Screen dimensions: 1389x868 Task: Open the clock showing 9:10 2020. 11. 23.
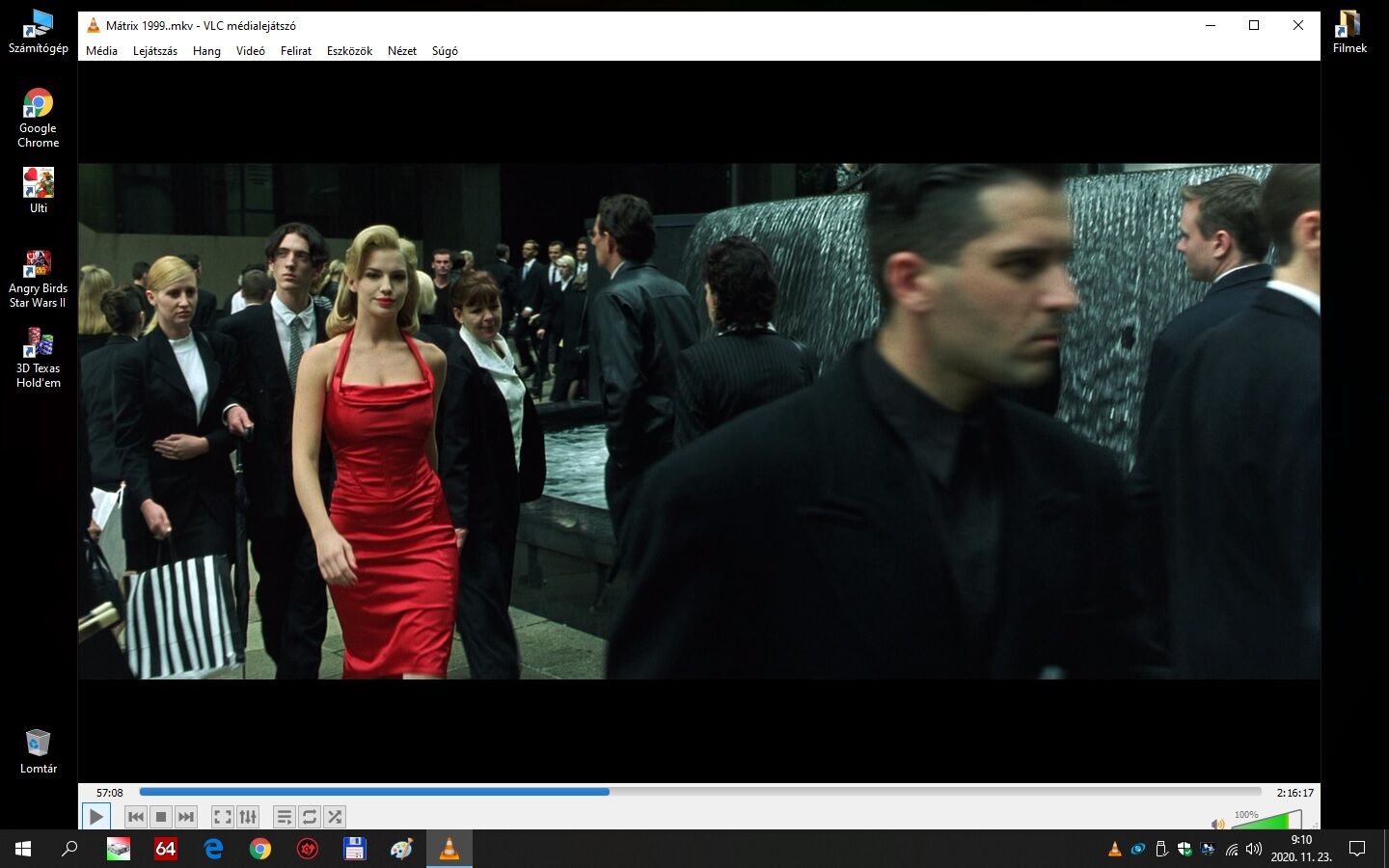(1301, 849)
